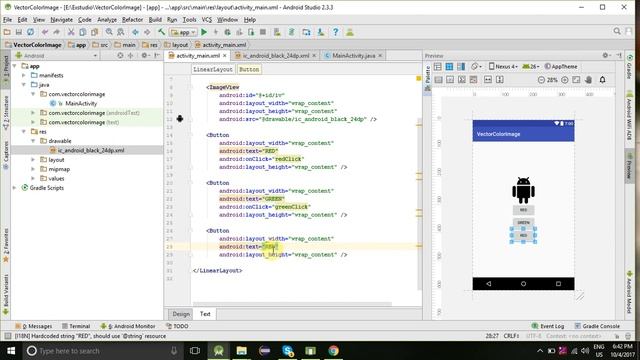Image resolution: width=640 pixels, height=360 pixels.
Task: Click the GREEN button in layout preview
Action: [523, 222]
